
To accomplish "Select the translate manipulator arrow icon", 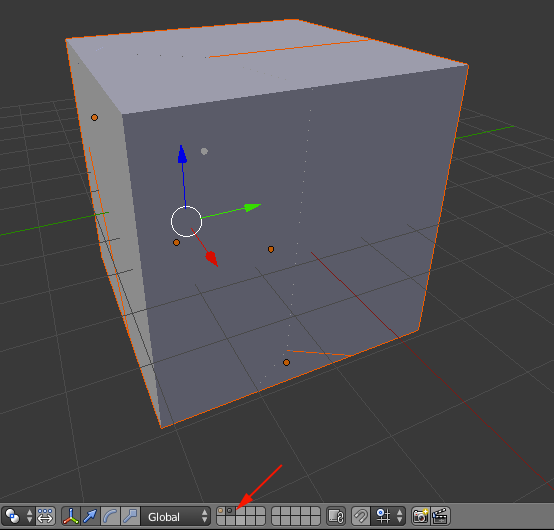I will [90, 516].
